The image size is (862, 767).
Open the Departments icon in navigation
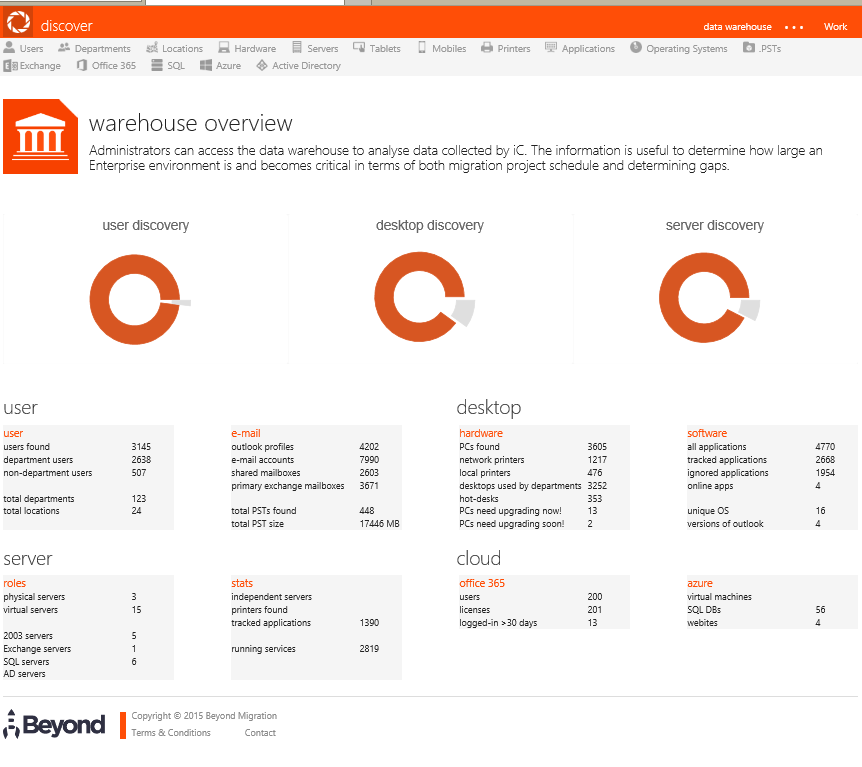[64, 48]
